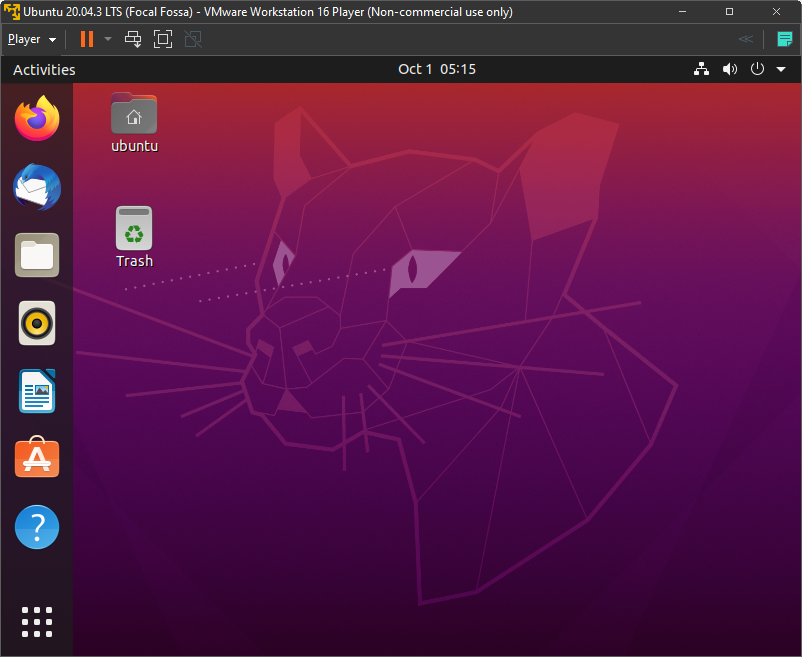802x657 pixels.
Task: Open the Player menu
Action: pyautogui.click(x=31, y=39)
